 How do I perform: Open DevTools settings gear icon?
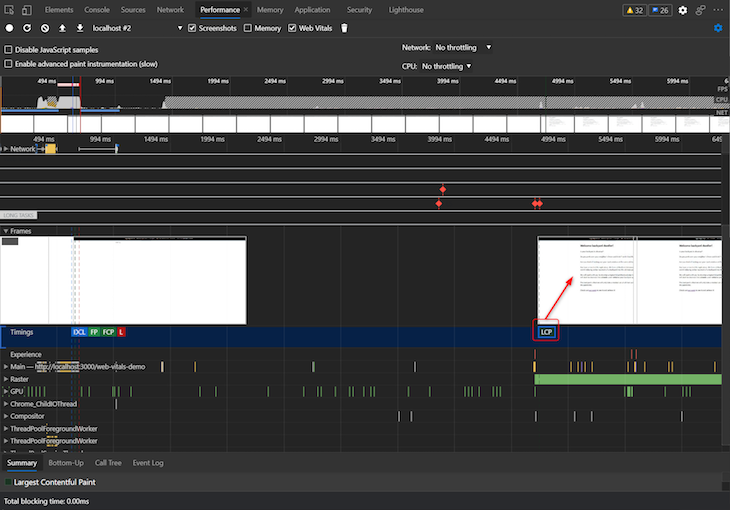click(683, 10)
